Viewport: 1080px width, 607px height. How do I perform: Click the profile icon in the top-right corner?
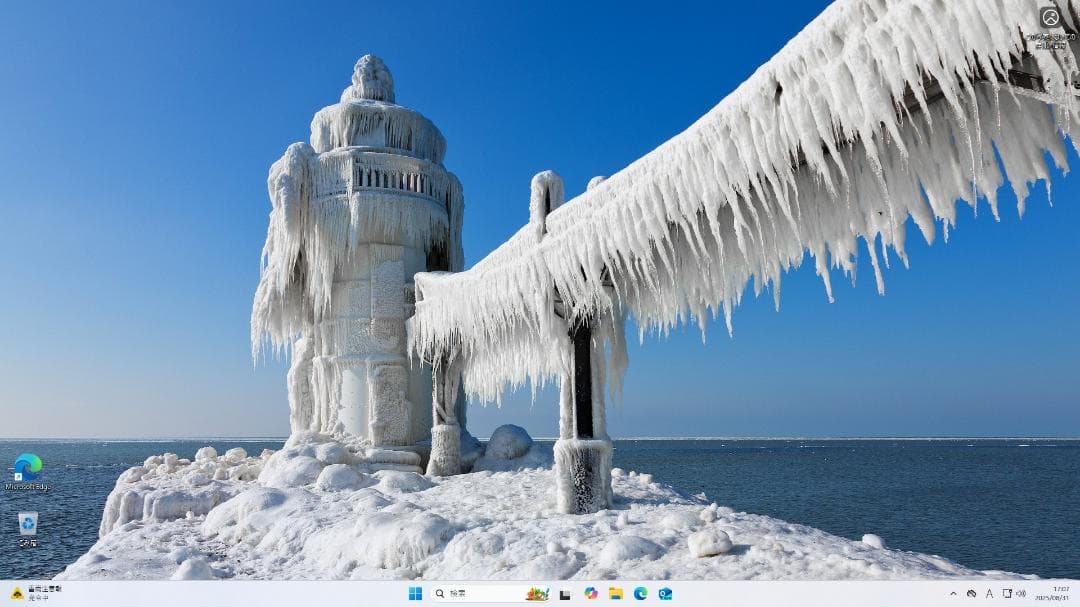(1049, 18)
